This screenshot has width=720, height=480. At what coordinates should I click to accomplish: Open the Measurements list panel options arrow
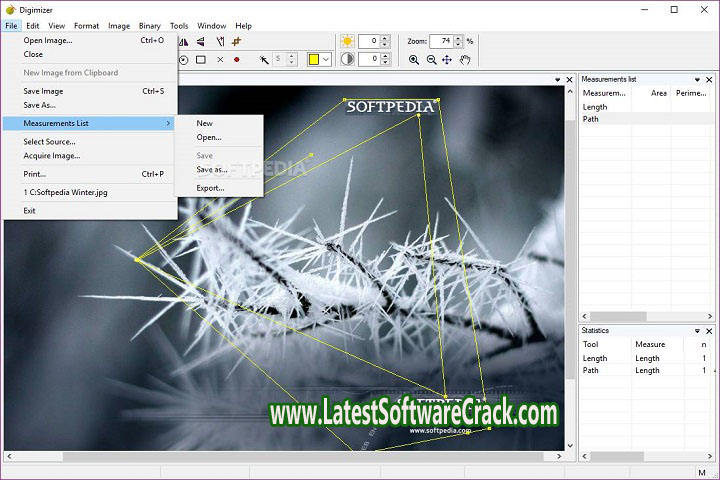(x=696, y=79)
